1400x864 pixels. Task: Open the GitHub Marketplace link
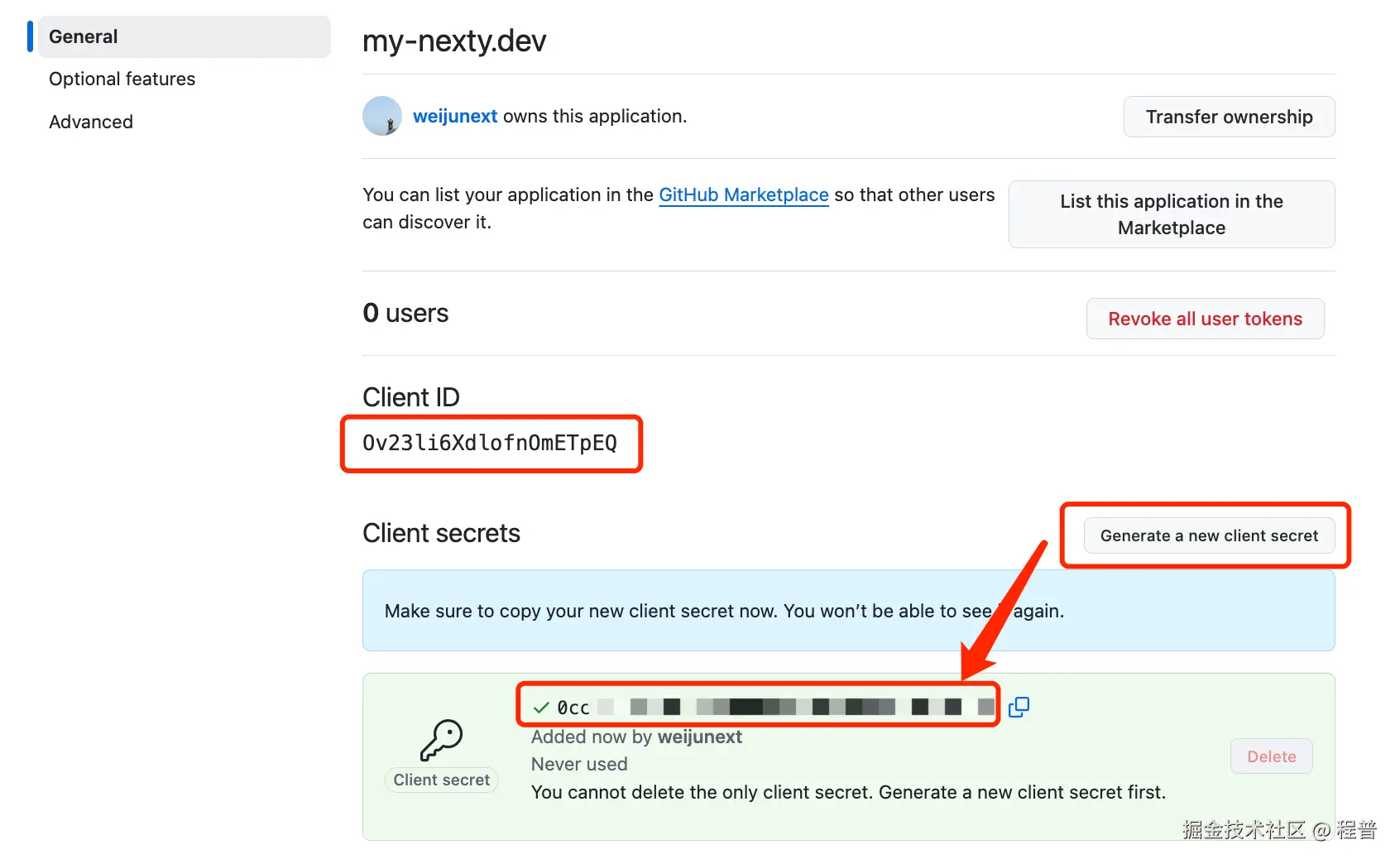[743, 194]
